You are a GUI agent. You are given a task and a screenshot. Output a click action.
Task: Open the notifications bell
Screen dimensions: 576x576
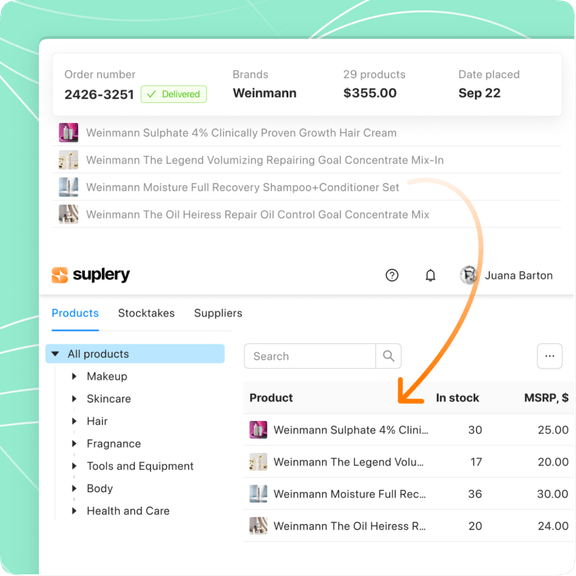coord(431,275)
